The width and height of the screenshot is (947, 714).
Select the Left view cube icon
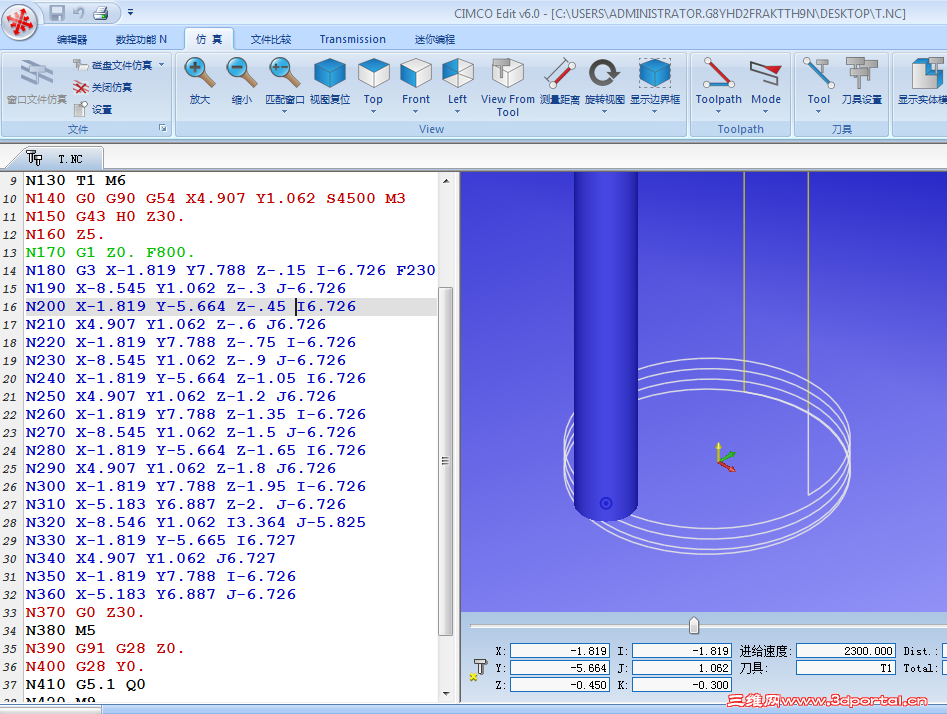pyautogui.click(x=457, y=73)
